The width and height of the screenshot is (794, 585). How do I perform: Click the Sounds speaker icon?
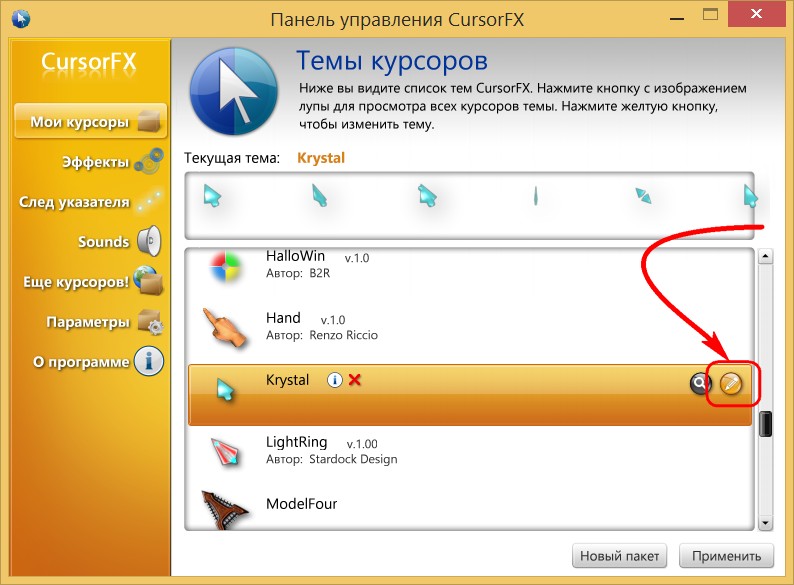tap(149, 241)
